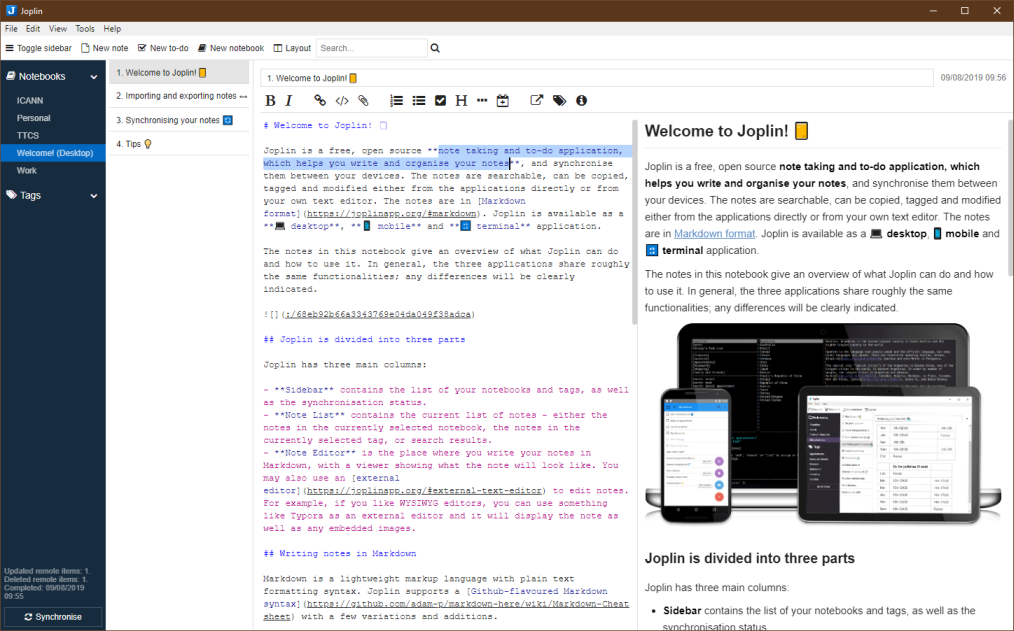Collapse the Tags section chevron
Screen dimensions: 1014x631
point(94,195)
